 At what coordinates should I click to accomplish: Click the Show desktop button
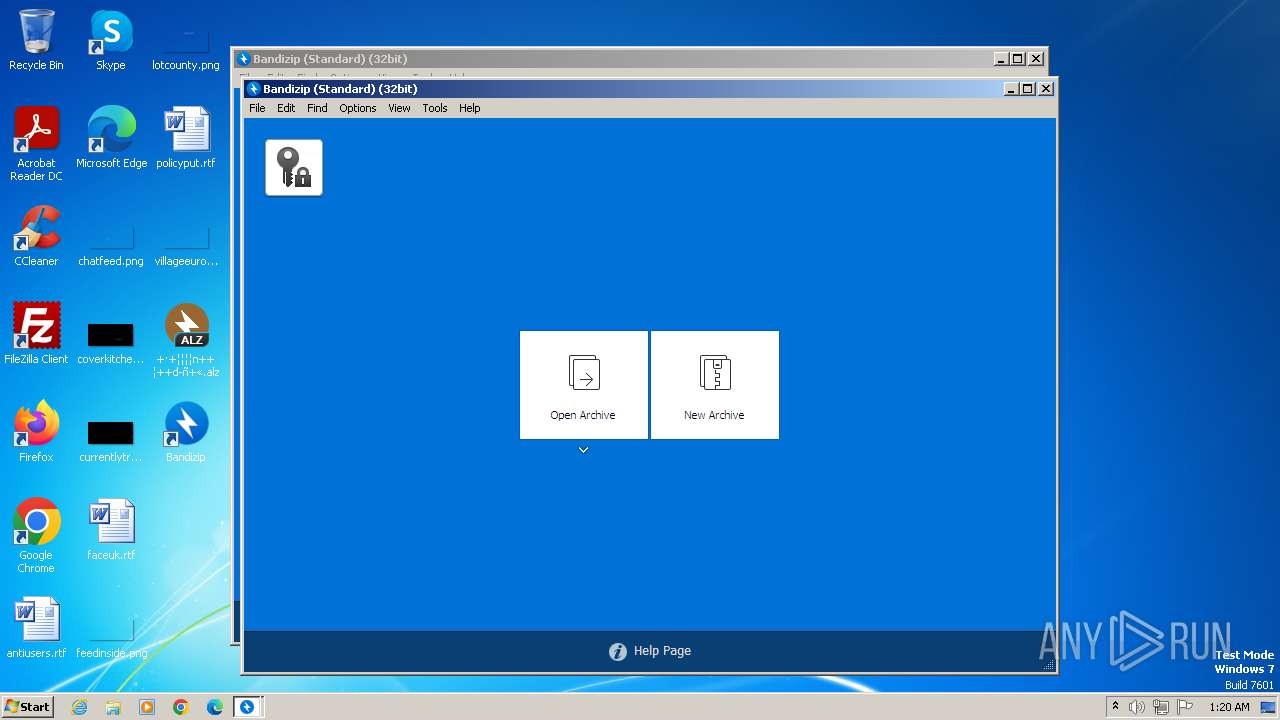pyautogui.click(x=1269, y=707)
